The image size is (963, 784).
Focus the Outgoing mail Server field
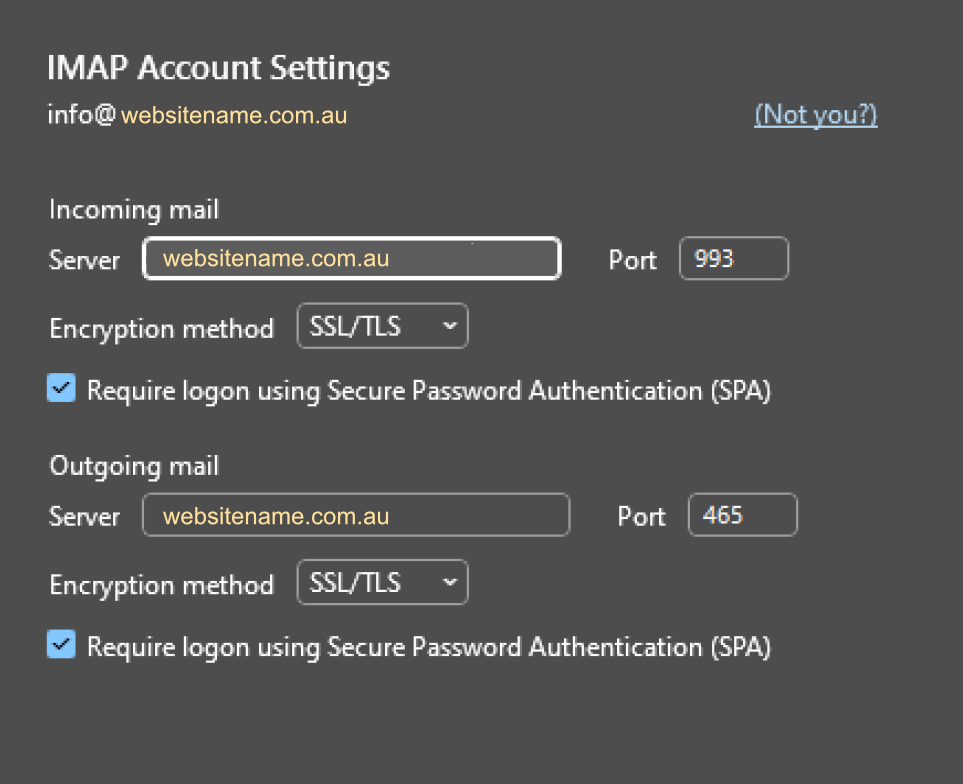(356, 515)
